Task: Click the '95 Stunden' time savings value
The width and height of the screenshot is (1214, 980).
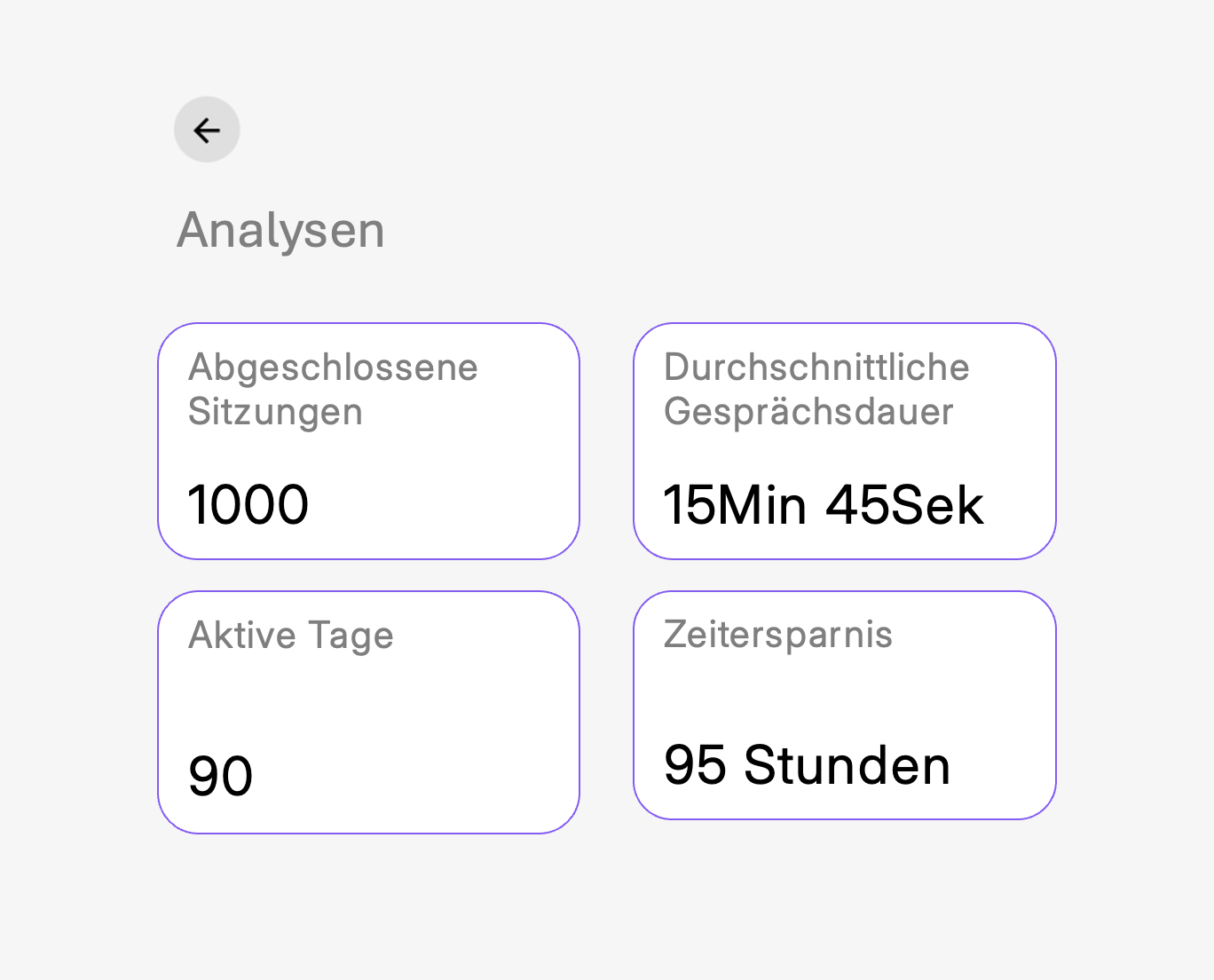Action: [807, 766]
